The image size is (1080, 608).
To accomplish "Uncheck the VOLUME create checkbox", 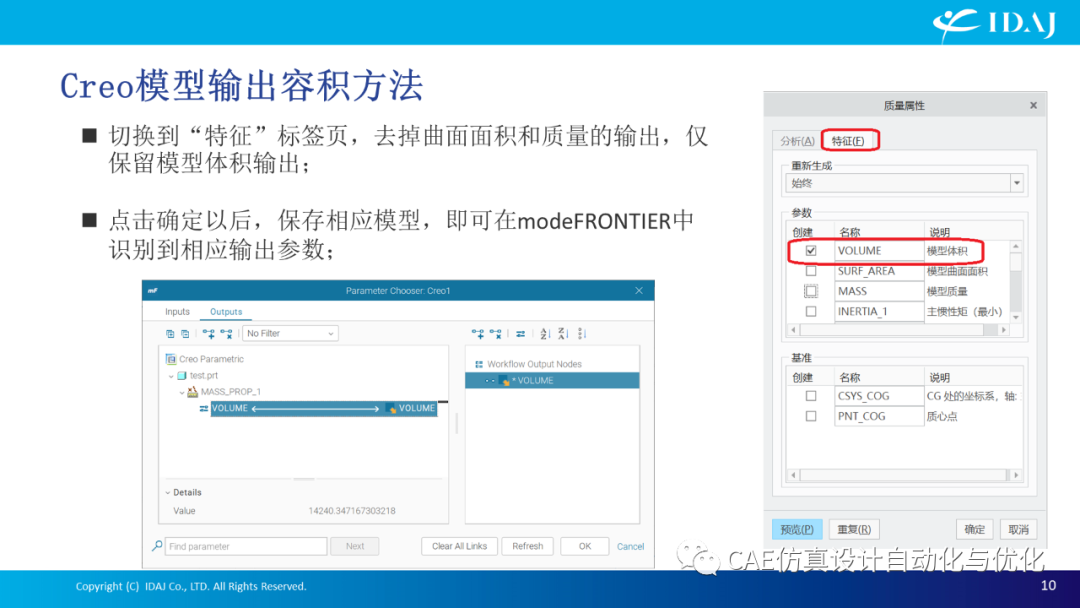I will 811,251.
